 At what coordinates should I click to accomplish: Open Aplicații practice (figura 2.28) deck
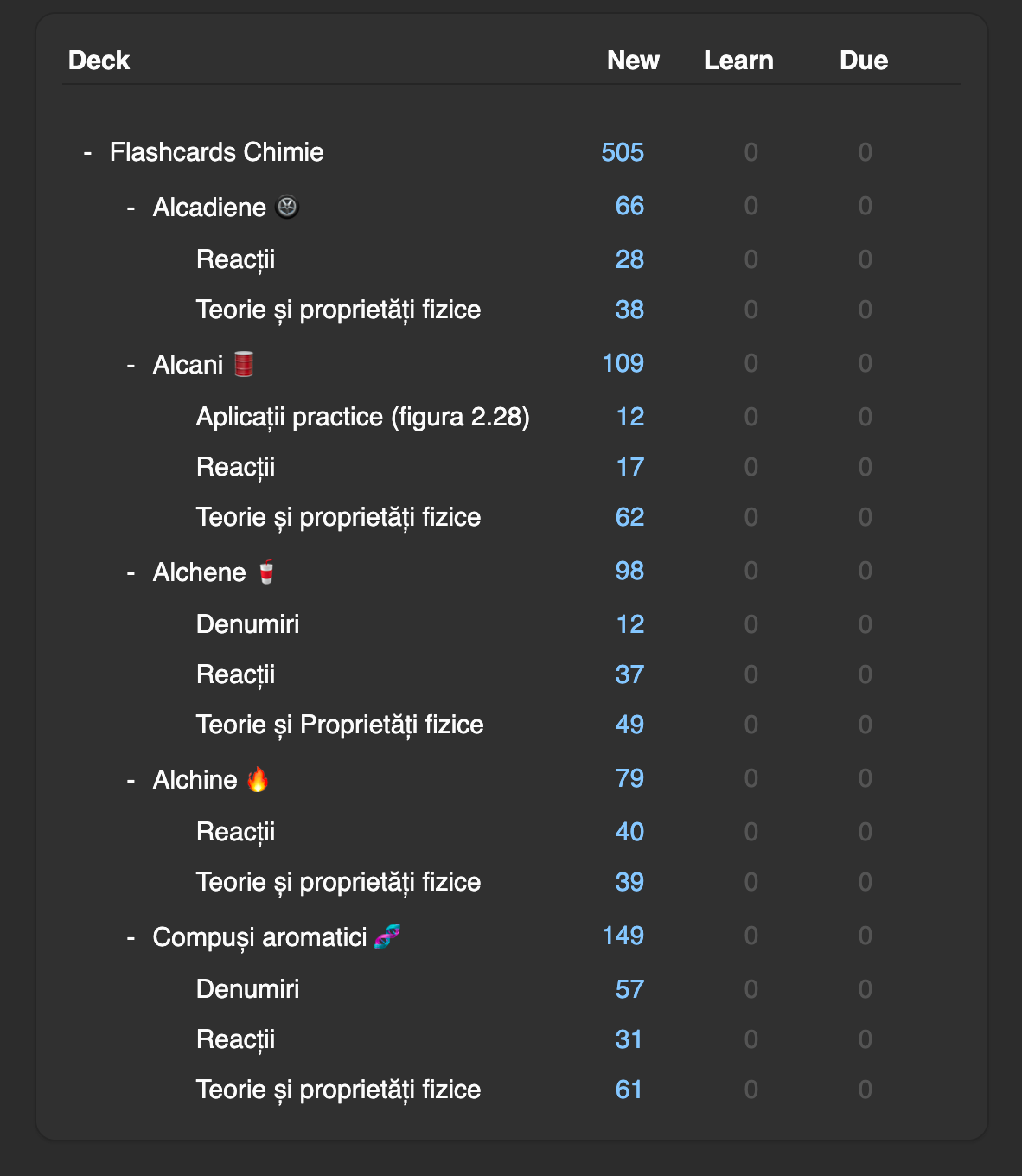(362, 417)
